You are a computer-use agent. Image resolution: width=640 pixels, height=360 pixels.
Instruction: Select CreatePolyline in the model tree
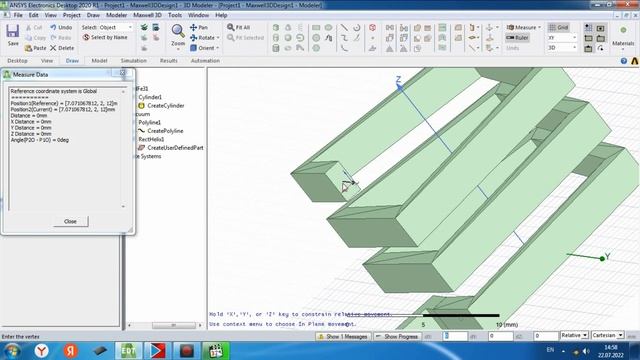(x=165, y=131)
